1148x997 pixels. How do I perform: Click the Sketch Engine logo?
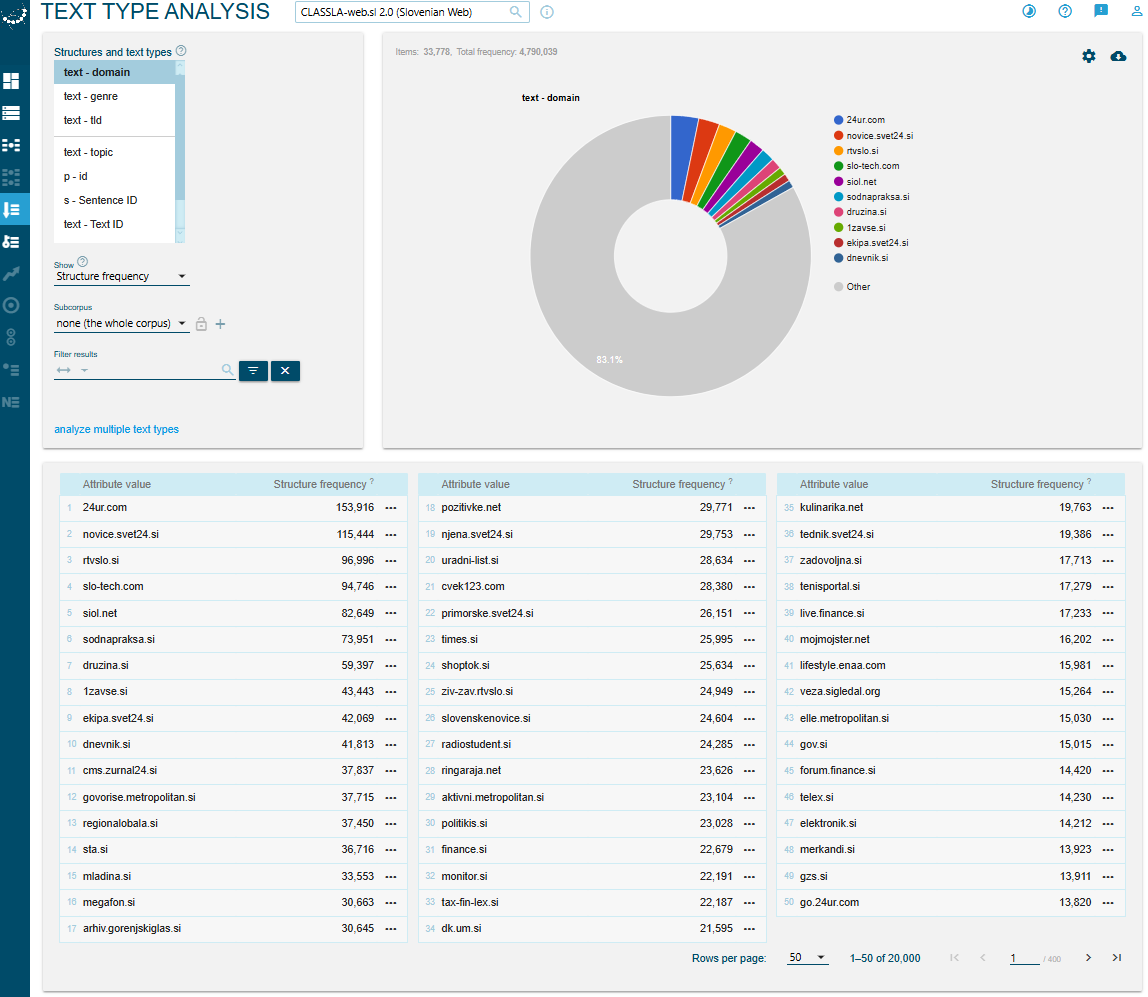(x=14, y=14)
